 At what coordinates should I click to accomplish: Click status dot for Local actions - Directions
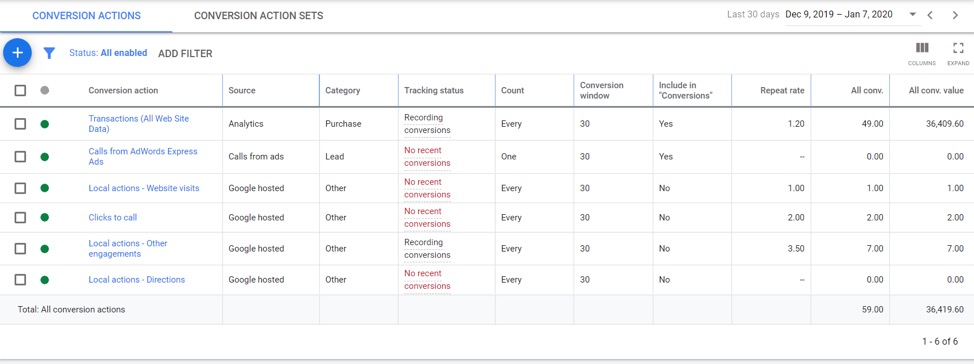click(45, 280)
